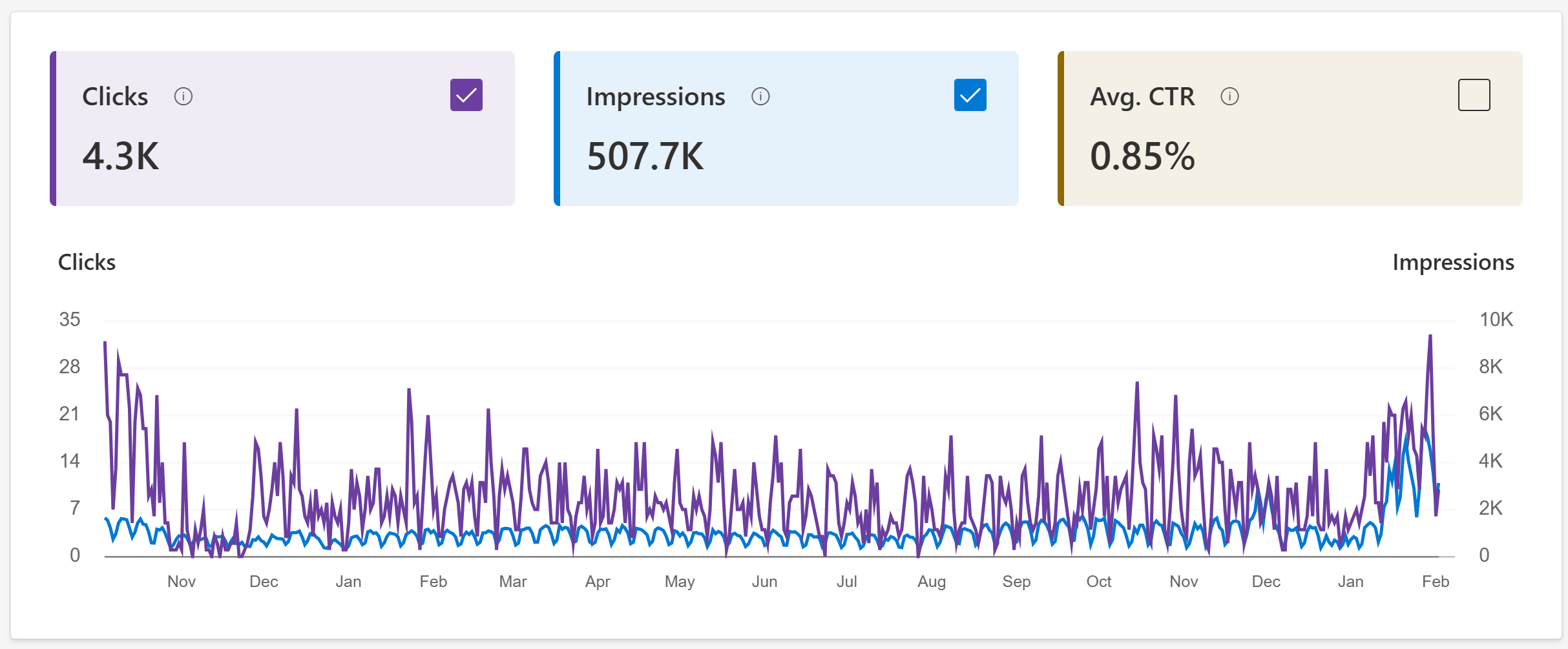Click the 2K impressions axis label
Viewport: 1568px width, 649px height.
[1490, 508]
